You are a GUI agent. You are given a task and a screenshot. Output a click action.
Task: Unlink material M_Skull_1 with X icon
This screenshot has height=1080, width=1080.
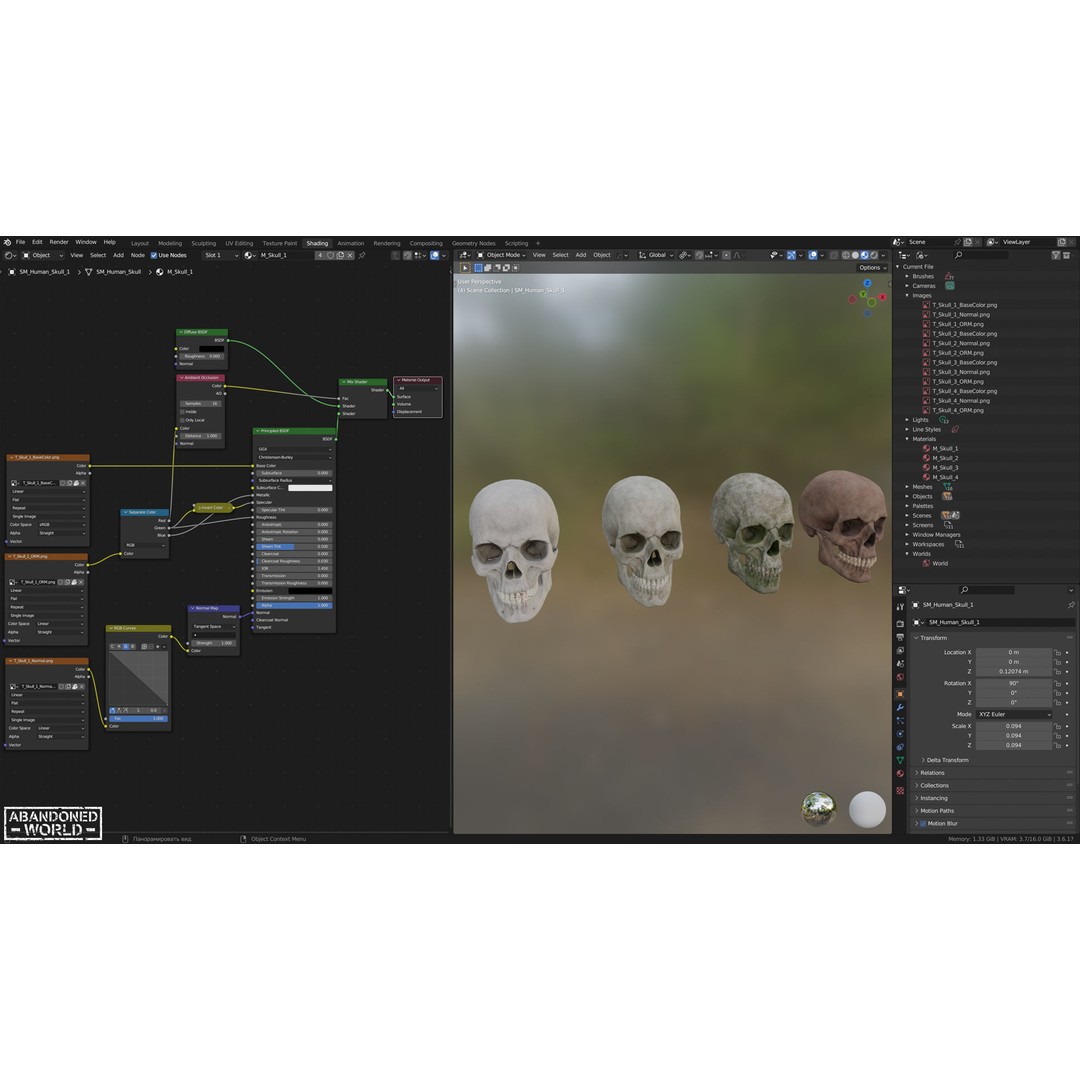tap(350, 256)
